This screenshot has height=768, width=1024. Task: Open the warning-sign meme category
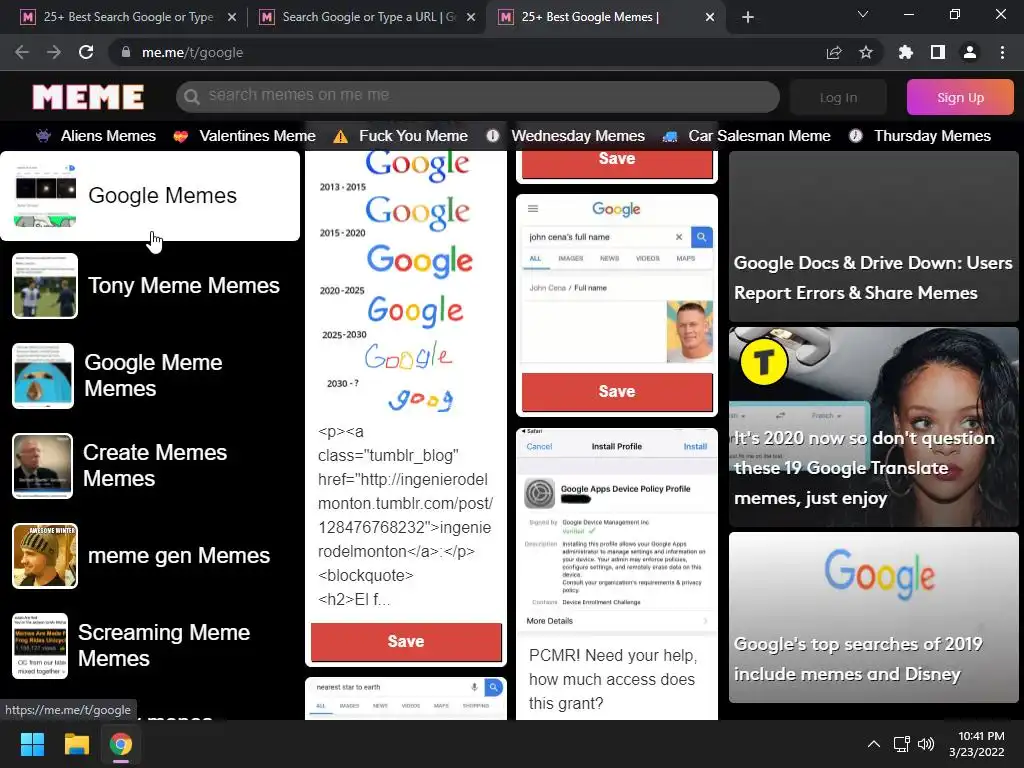coord(413,136)
